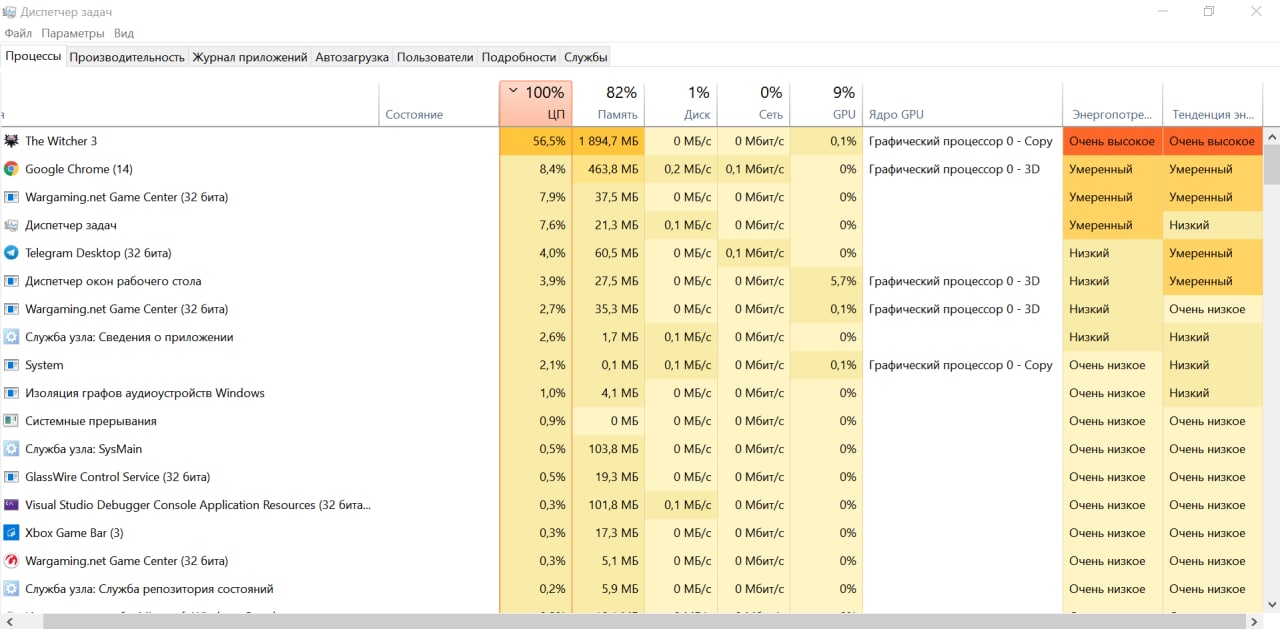This screenshot has width=1280, height=629.
Task: Click the gear icon of Служба узла: Сведения о приложении
Action: 11,337
